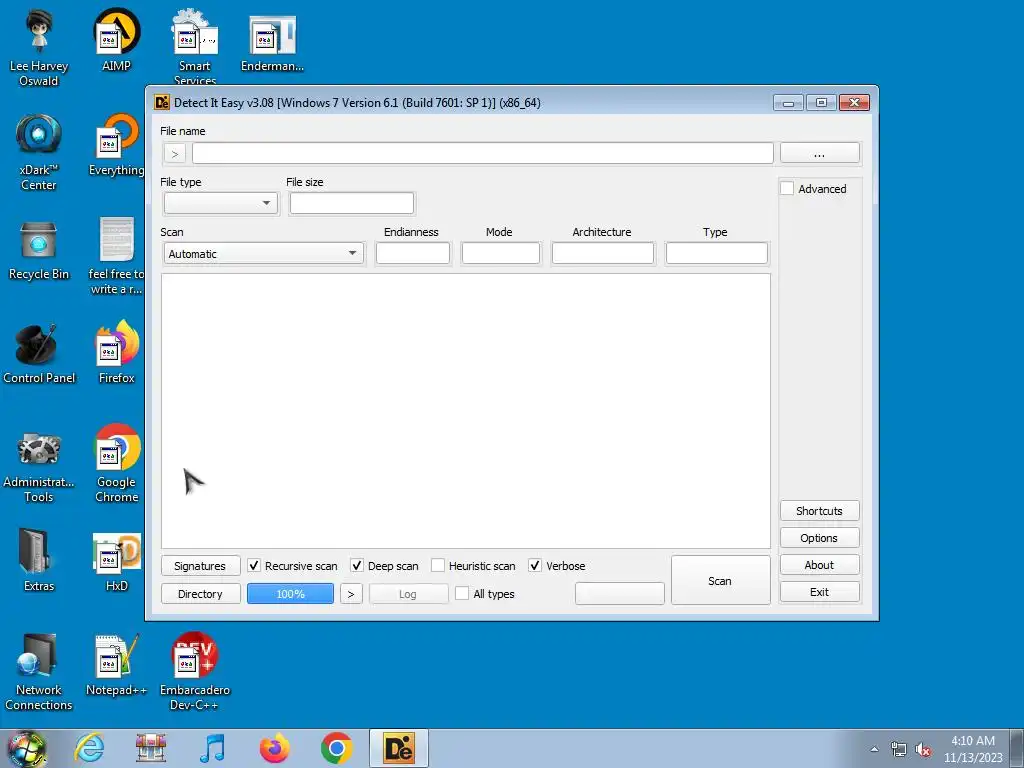Select the HxD desktop shortcut
This screenshot has height=768, width=1024.
pos(116,560)
